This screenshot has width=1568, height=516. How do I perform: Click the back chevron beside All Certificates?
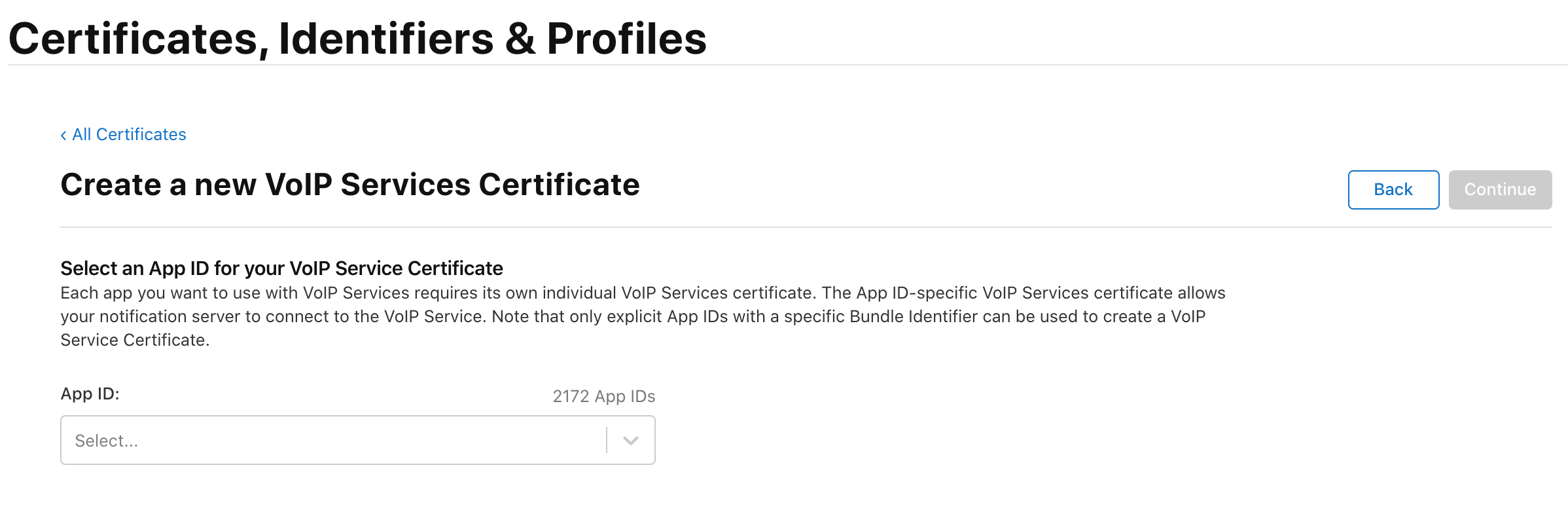pos(63,136)
